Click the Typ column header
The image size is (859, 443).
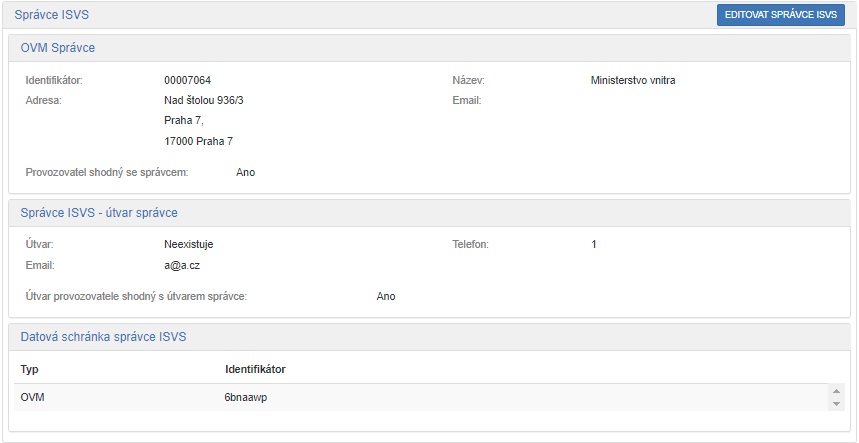pyautogui.click(x=29, y=369)
